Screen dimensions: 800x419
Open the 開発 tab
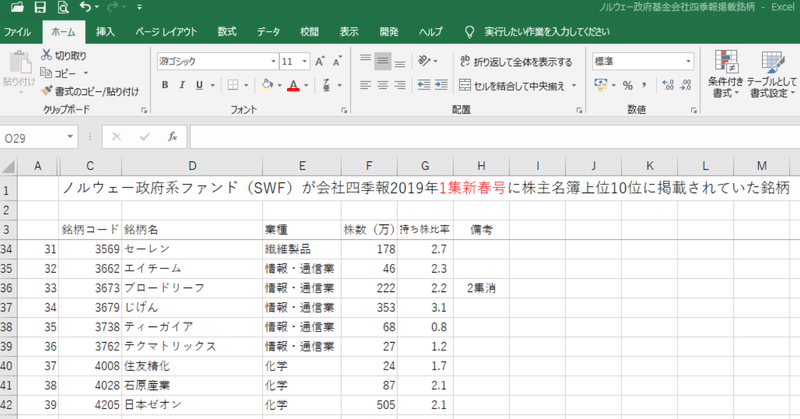[x=389, y=32]
